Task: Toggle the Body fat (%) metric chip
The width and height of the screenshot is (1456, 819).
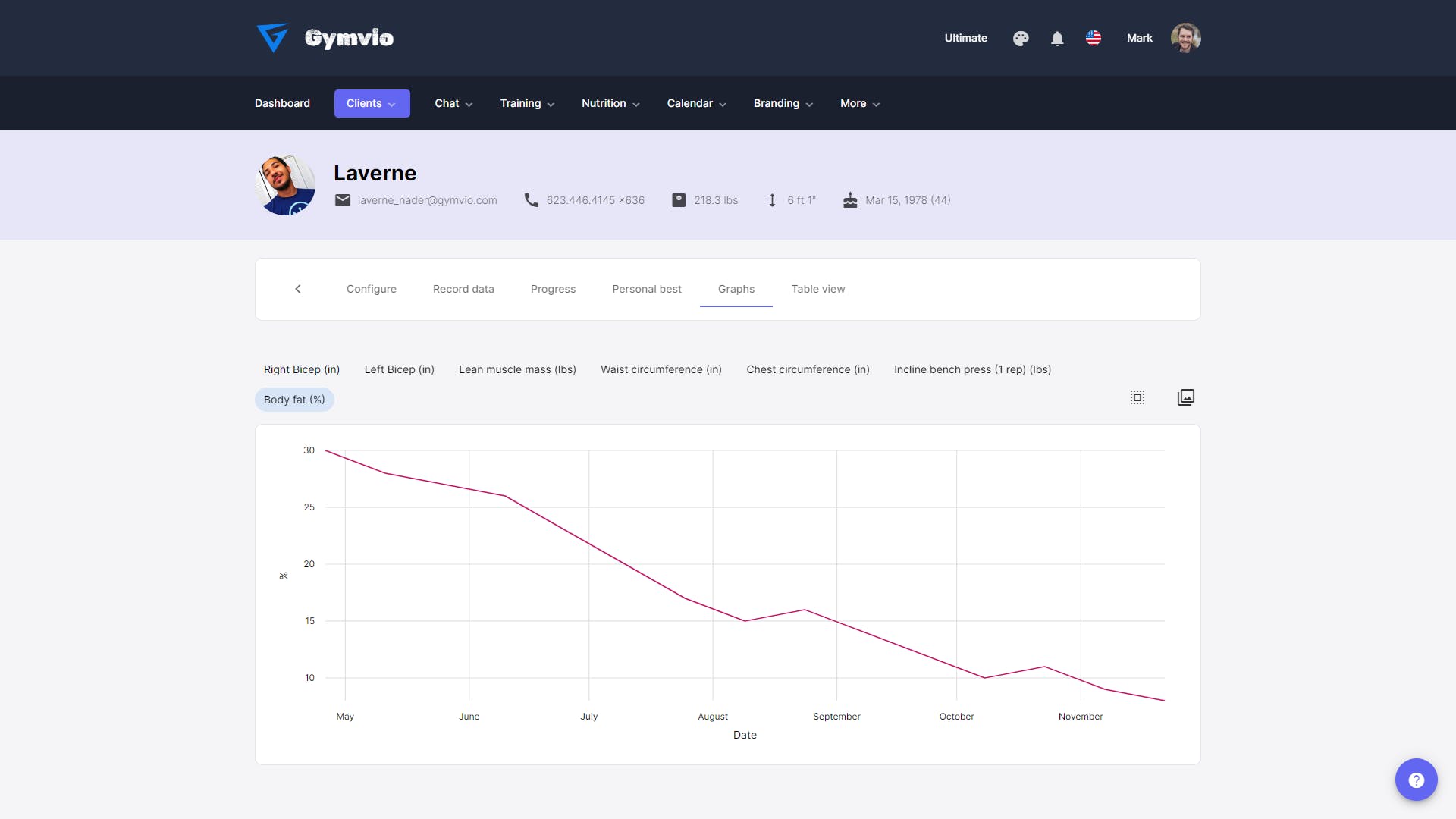Action: (294, 400)
